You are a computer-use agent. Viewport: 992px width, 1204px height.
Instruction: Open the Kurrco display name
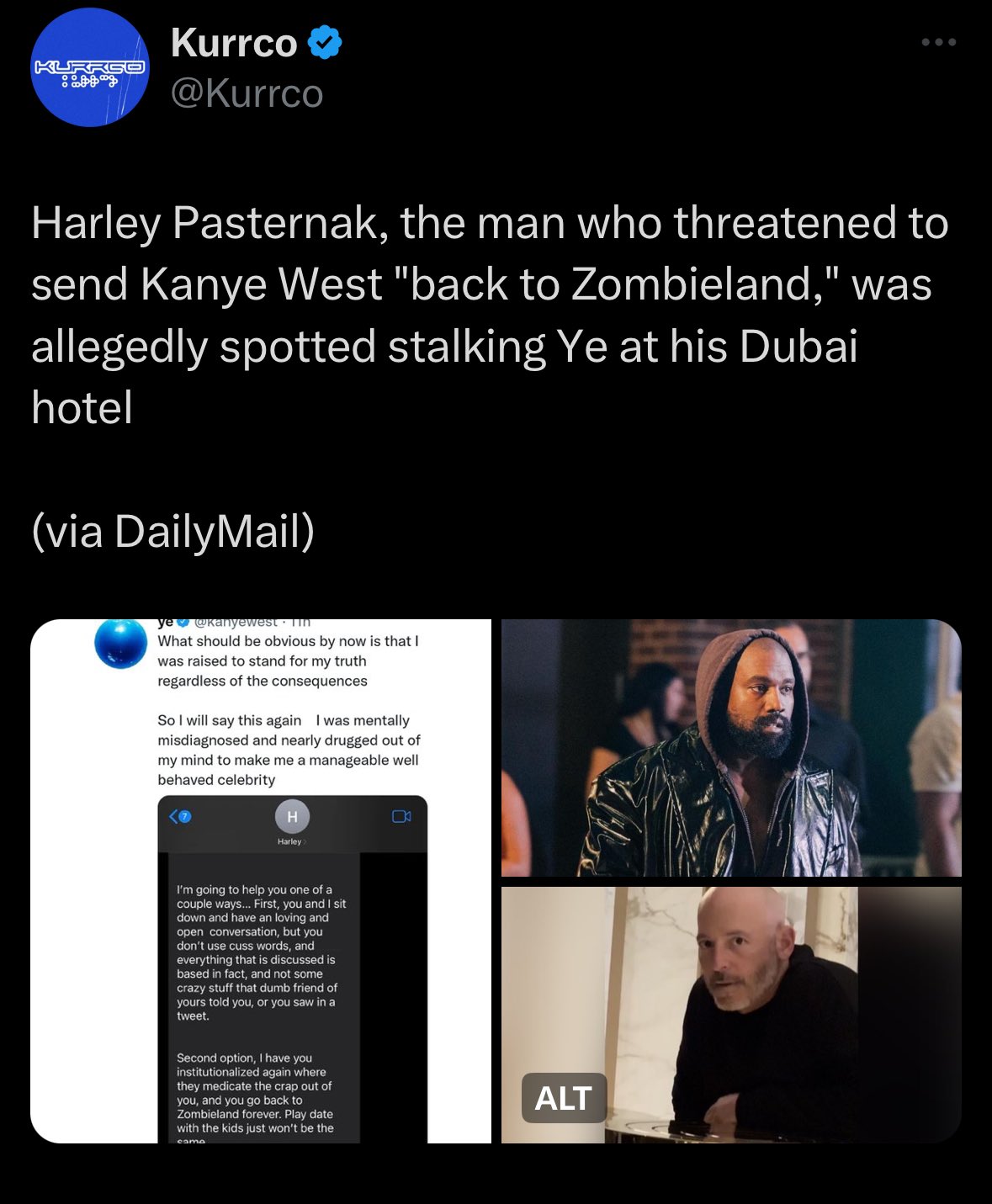click(234, 43)
